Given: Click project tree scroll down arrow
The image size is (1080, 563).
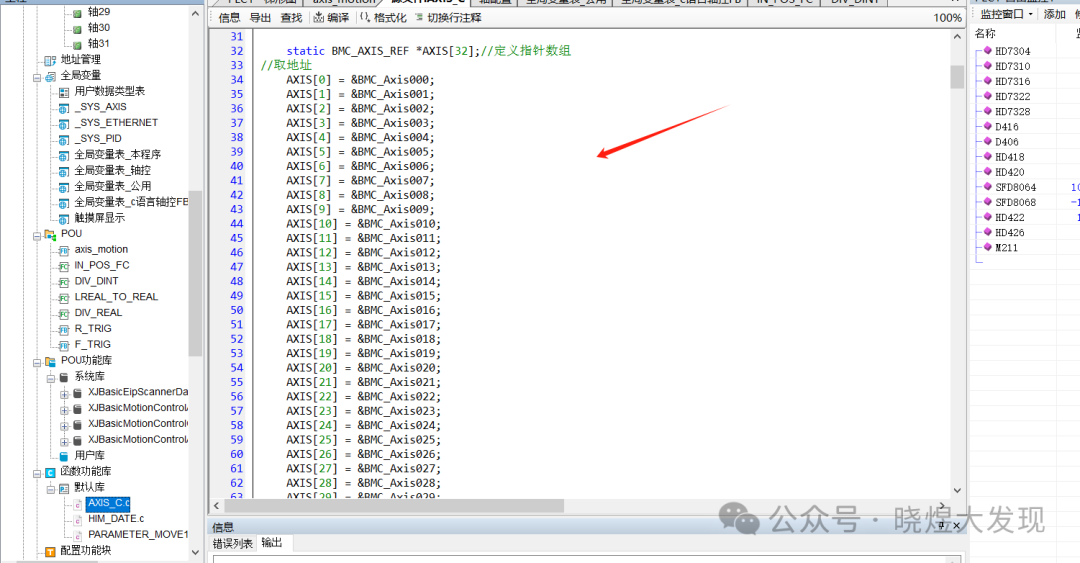Looking at the screenshot, I should pyautogui.click(x=196, y=553).
